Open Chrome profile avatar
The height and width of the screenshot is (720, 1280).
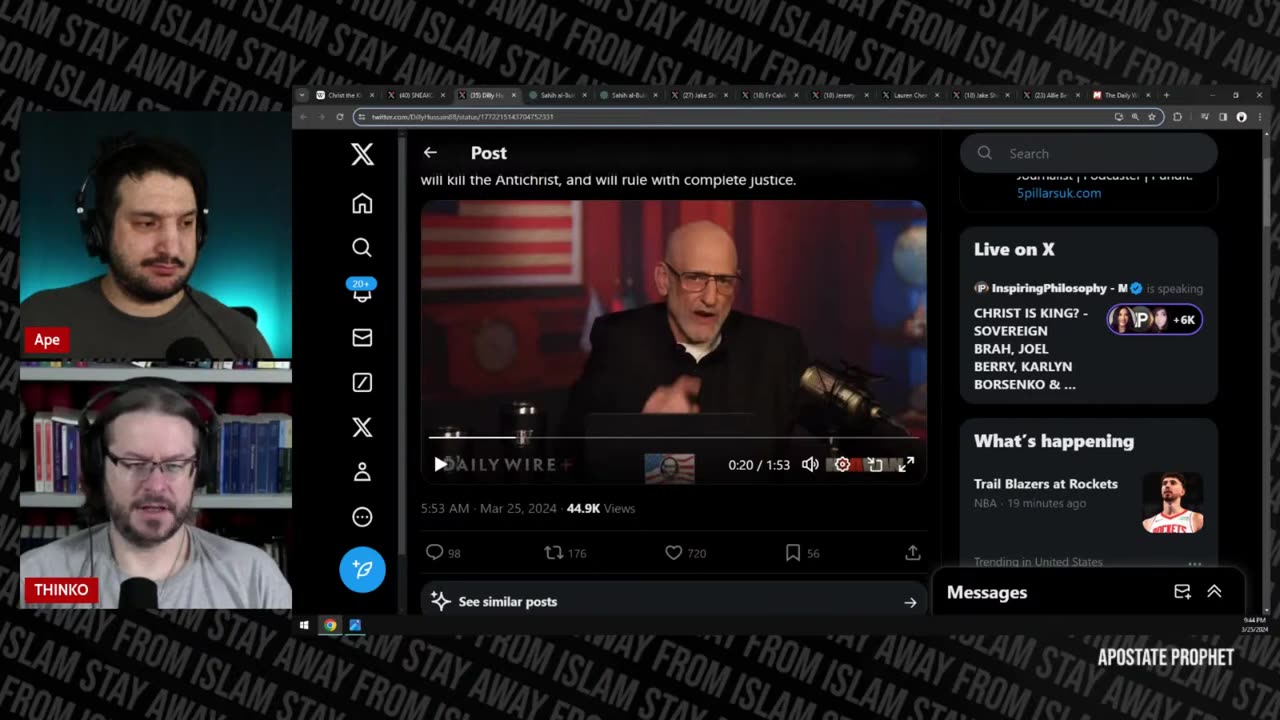[1241, 117]
